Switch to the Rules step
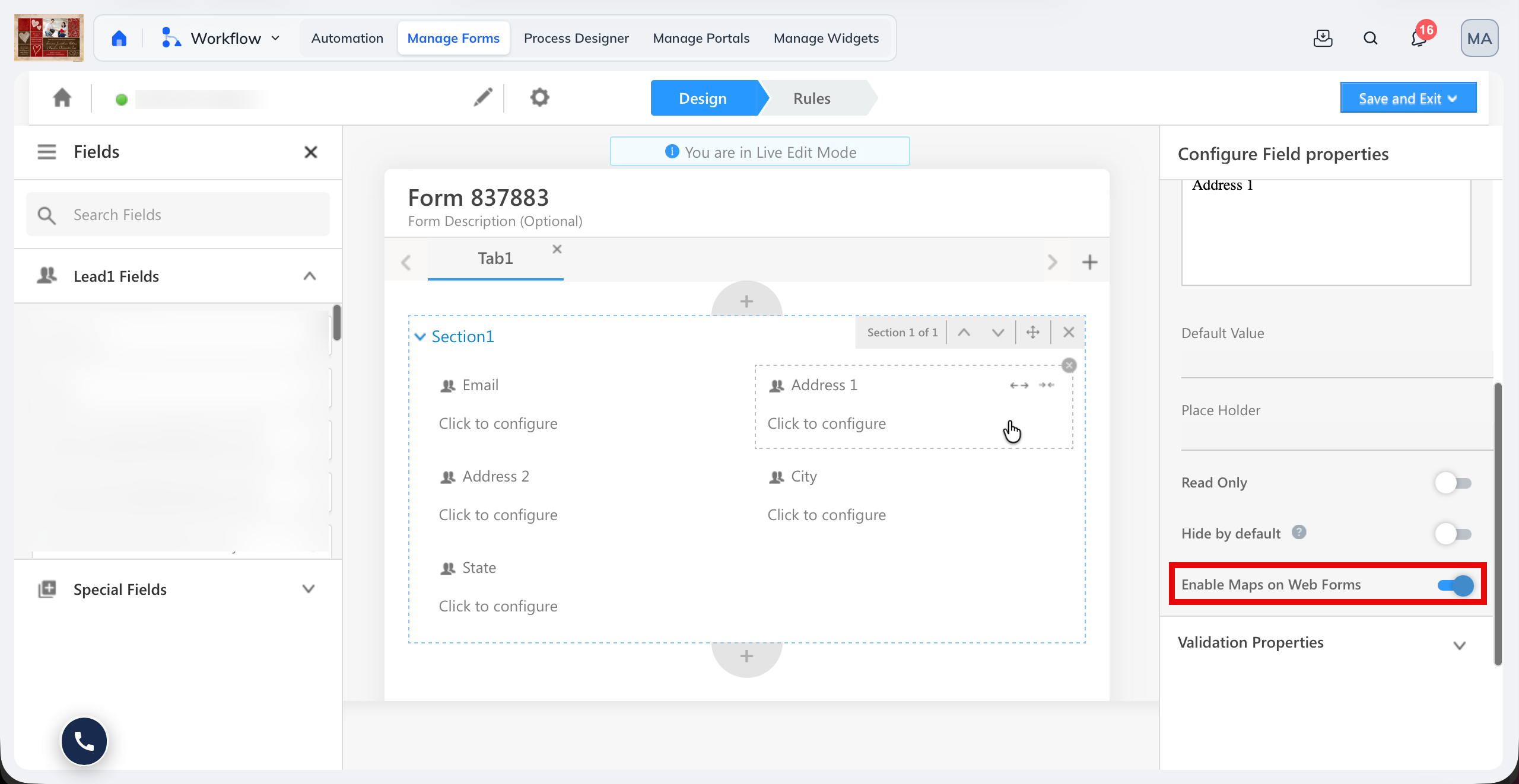1519x784 pixels. 812,98
